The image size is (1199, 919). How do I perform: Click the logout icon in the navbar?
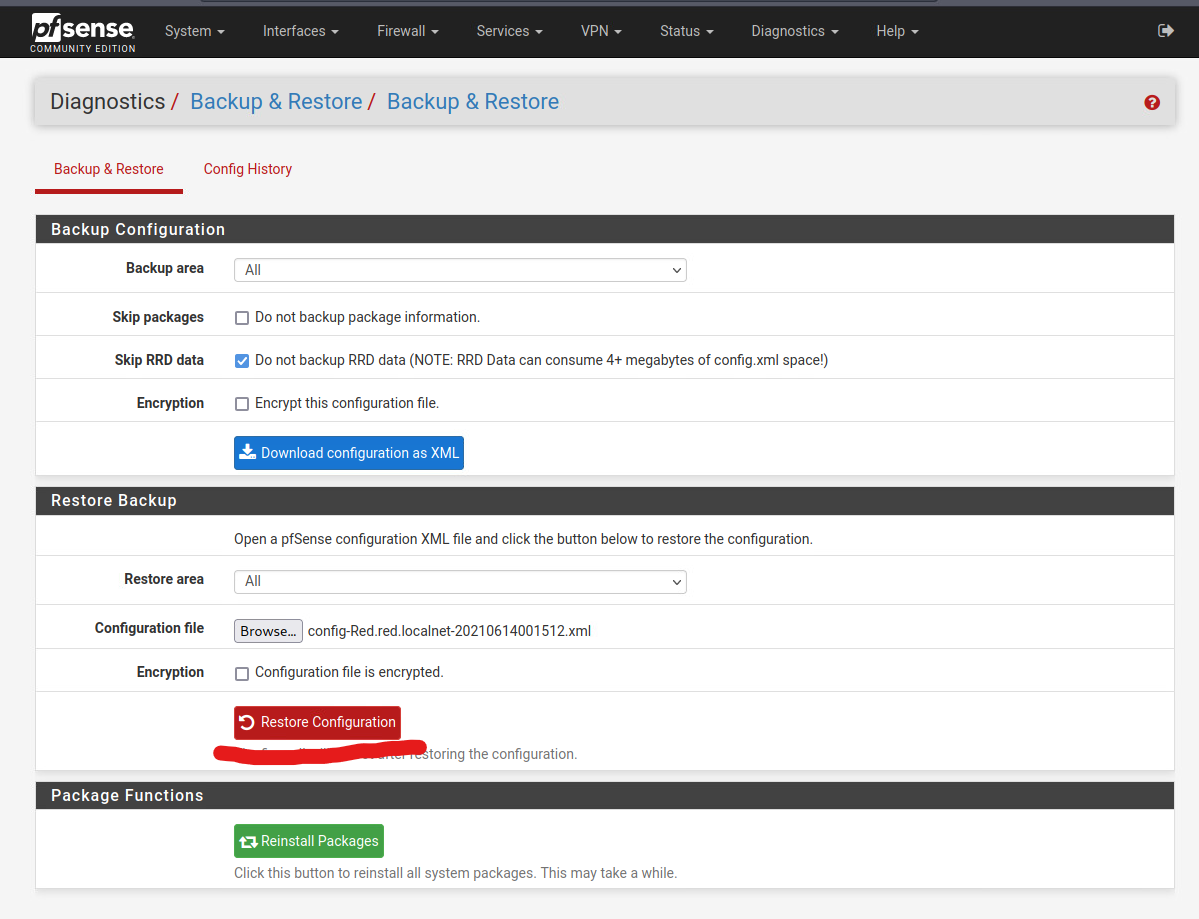coord(1165,31)
